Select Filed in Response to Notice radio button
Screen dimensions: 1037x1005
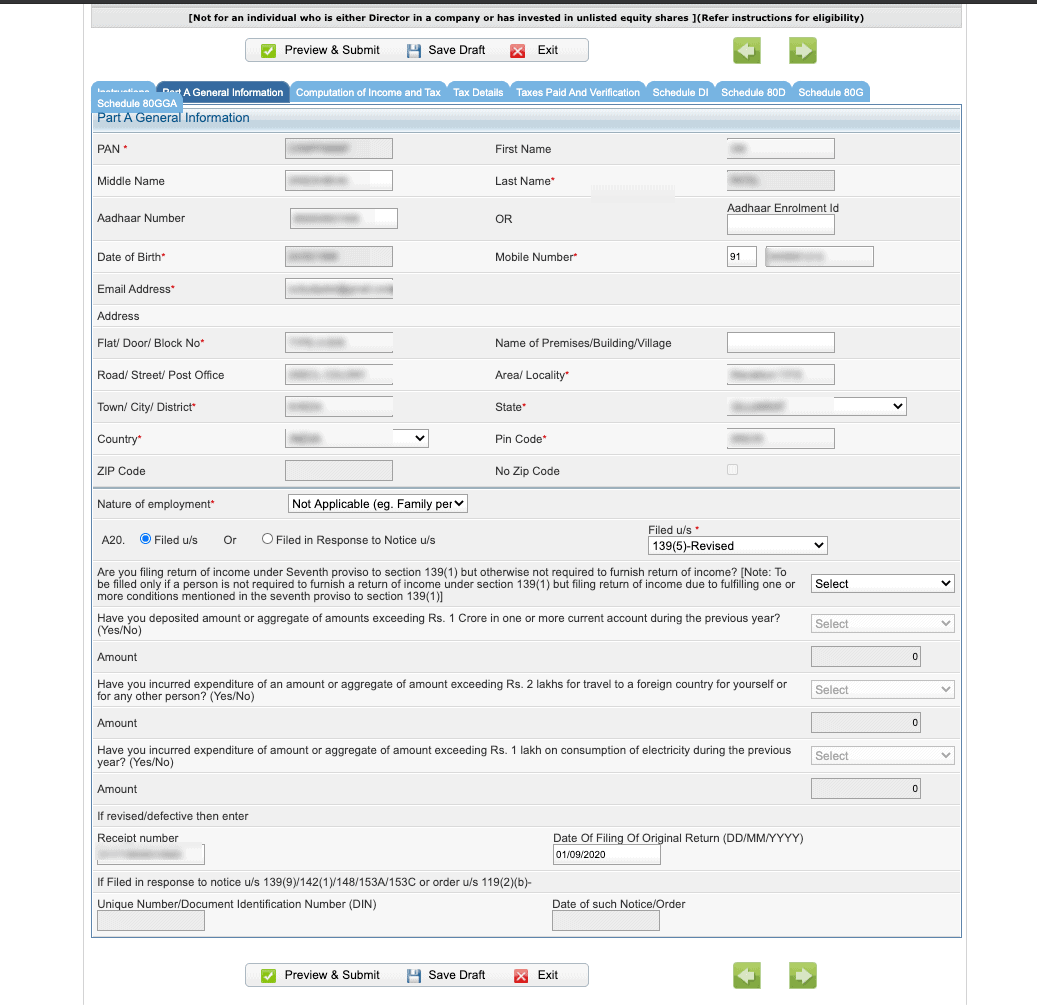coord(267,539)
